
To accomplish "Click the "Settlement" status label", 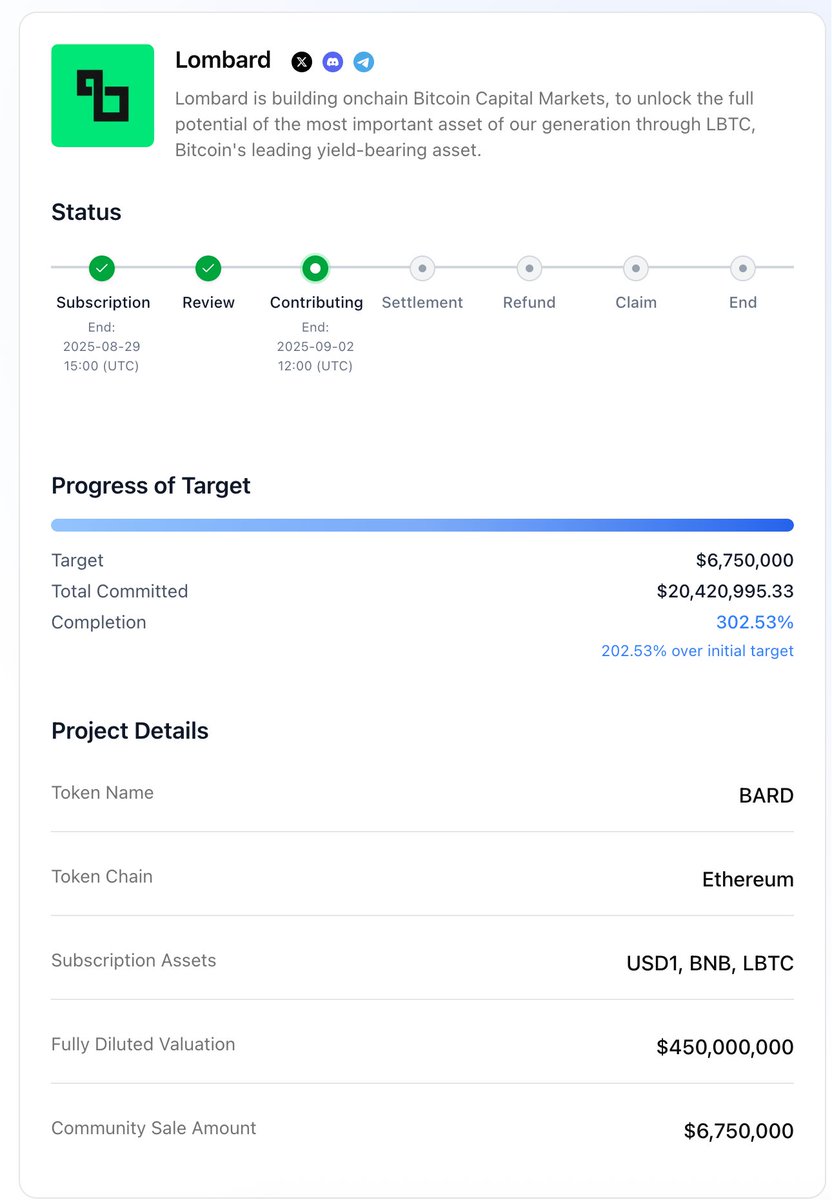I will [x=422, y=302].
